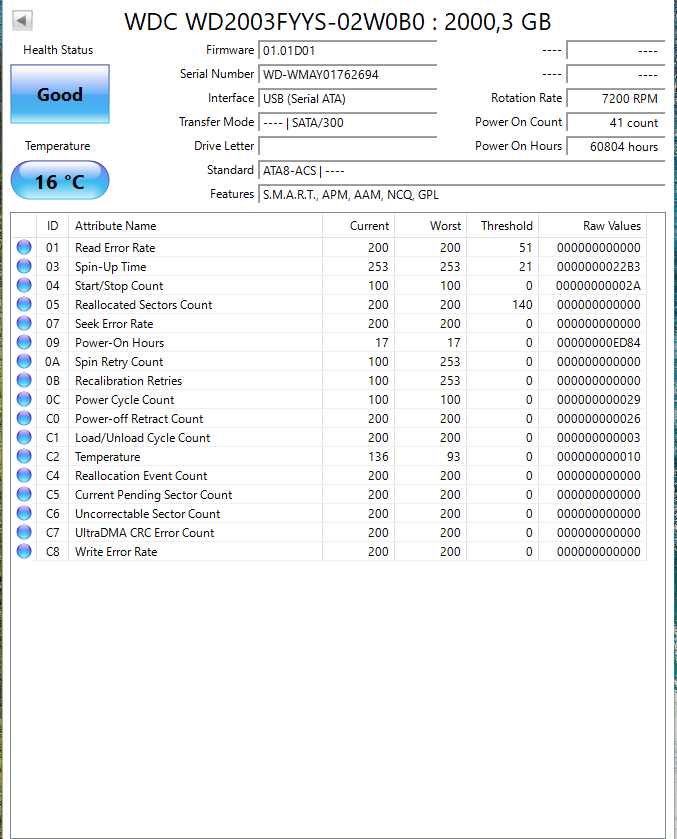The image size is (677, 839).
Task: Click status orb for Power Cycle Count
Action: pos(24,399)
